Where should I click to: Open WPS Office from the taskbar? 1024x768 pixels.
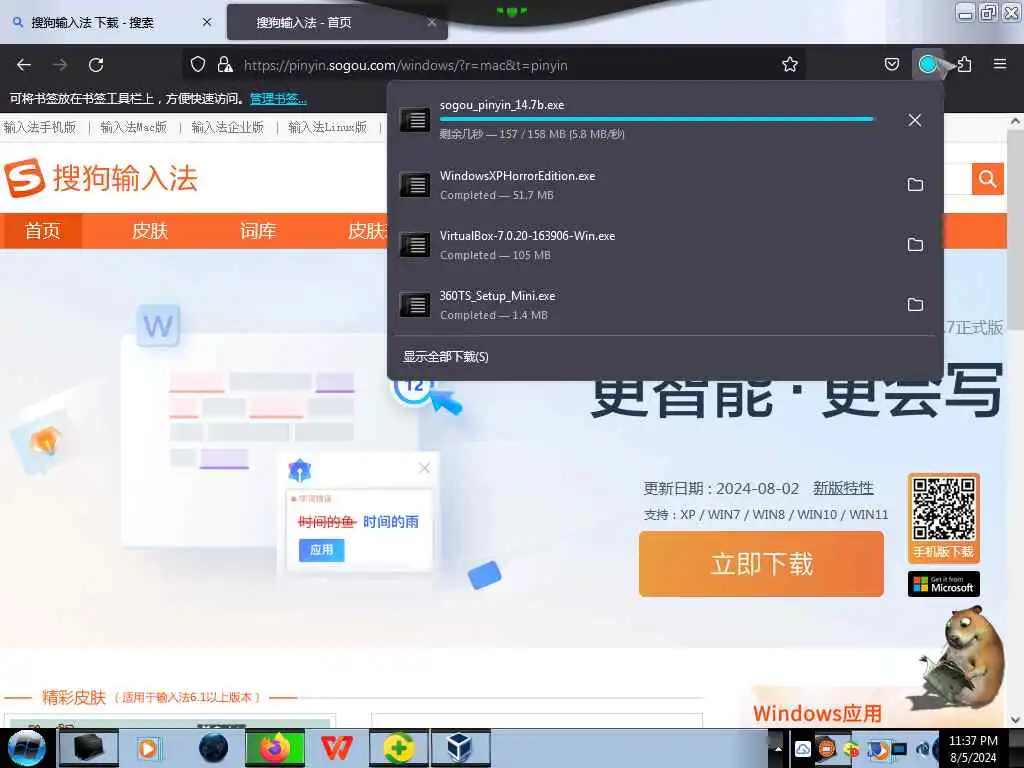click(336, 748)
